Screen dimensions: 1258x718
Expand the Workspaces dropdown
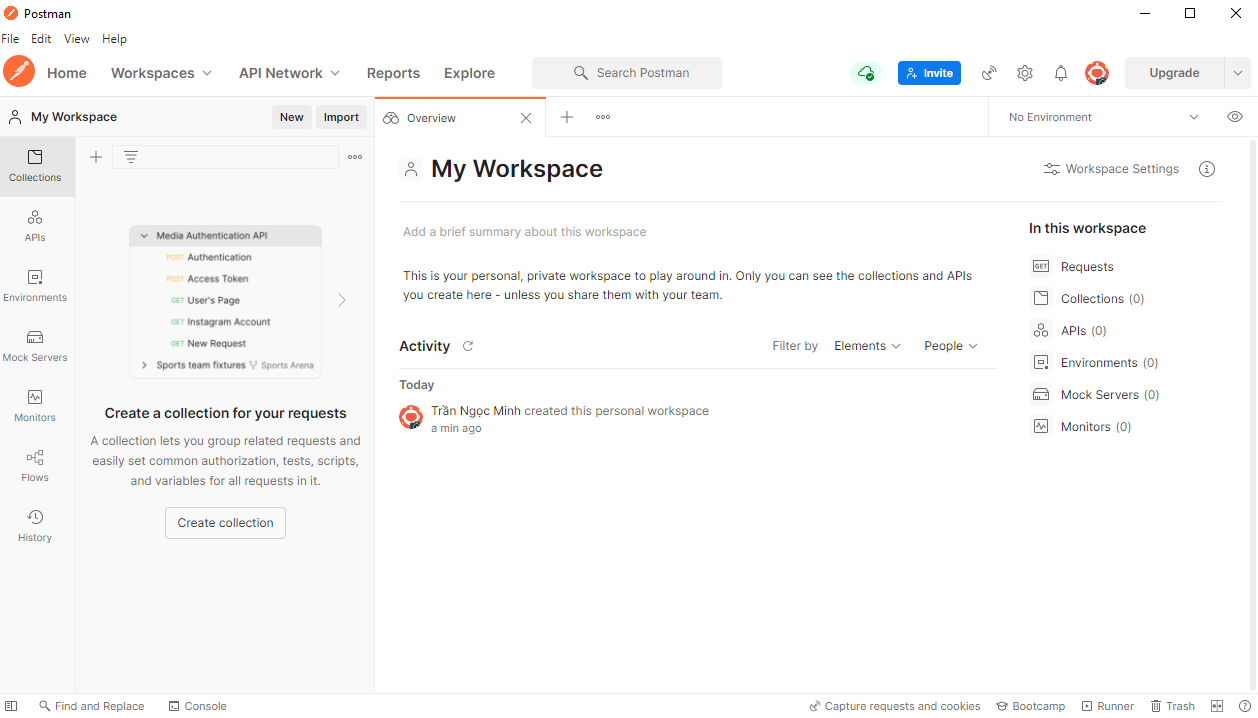point(161,73)
